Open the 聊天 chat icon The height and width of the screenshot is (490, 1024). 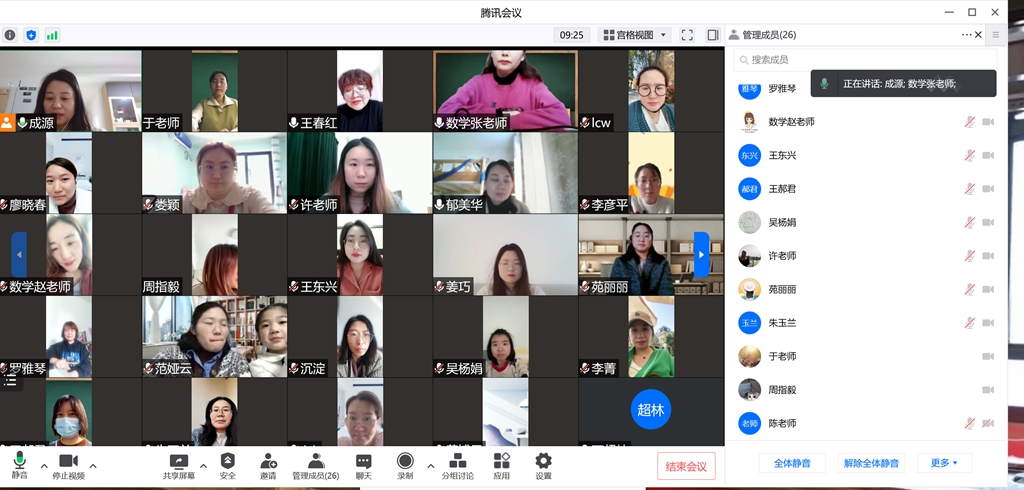[x=364, y=461]
